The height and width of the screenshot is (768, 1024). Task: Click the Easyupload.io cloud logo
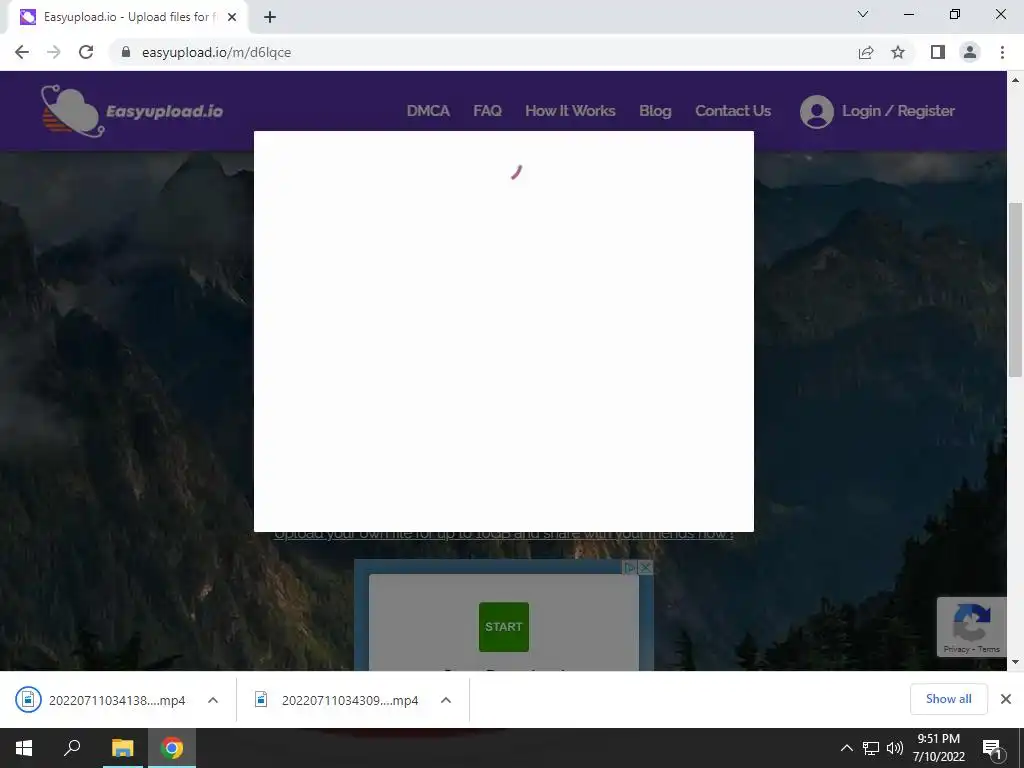(72, 111)
